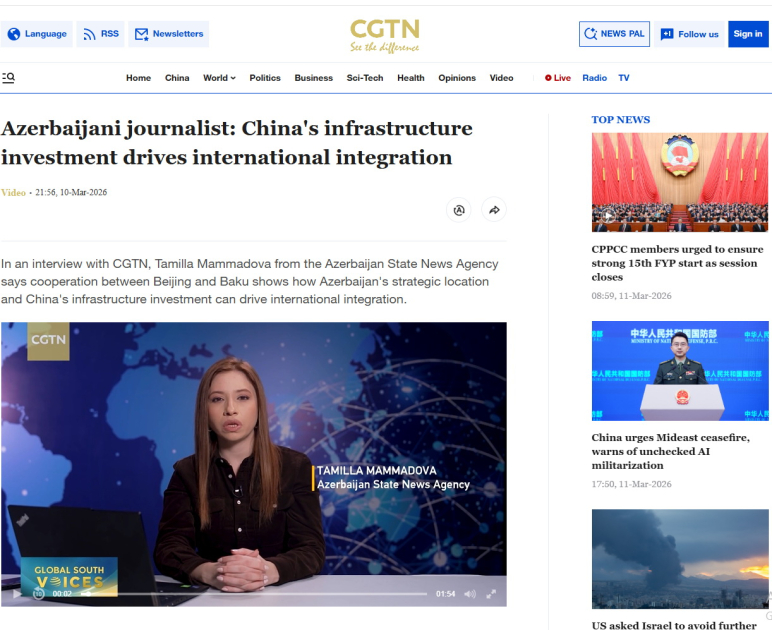Mute the video volume
This screenshot has height=630, width=772.
pyautogui.click(x=470, y=594)
